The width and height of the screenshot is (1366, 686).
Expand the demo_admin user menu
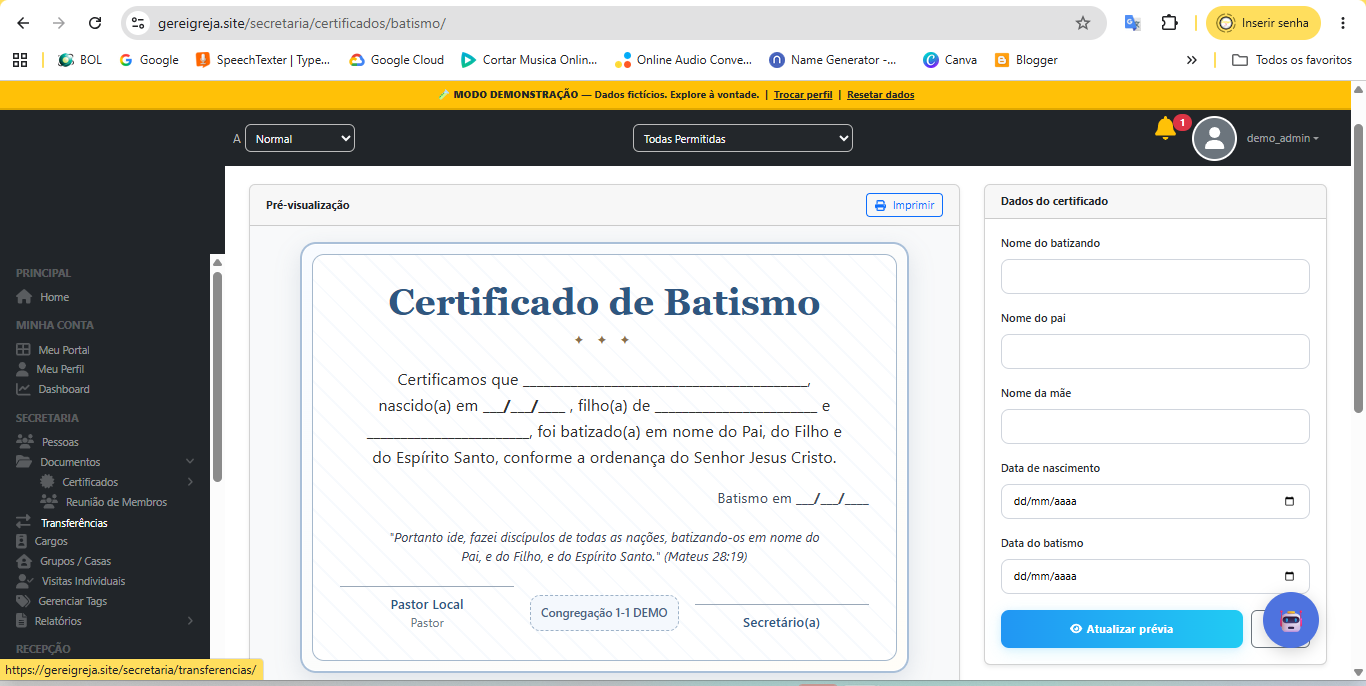(1283, 139)
